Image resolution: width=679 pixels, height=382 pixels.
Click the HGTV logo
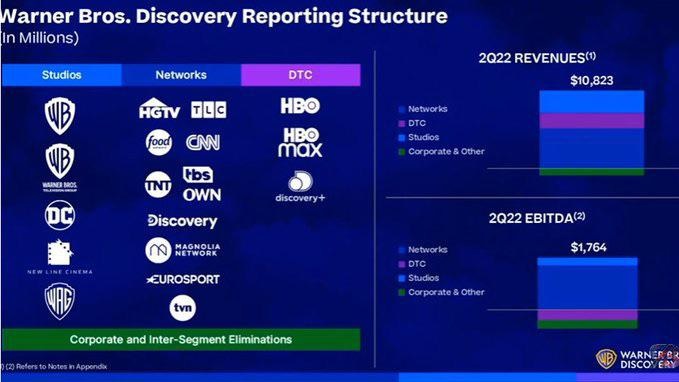click(159, 108)
